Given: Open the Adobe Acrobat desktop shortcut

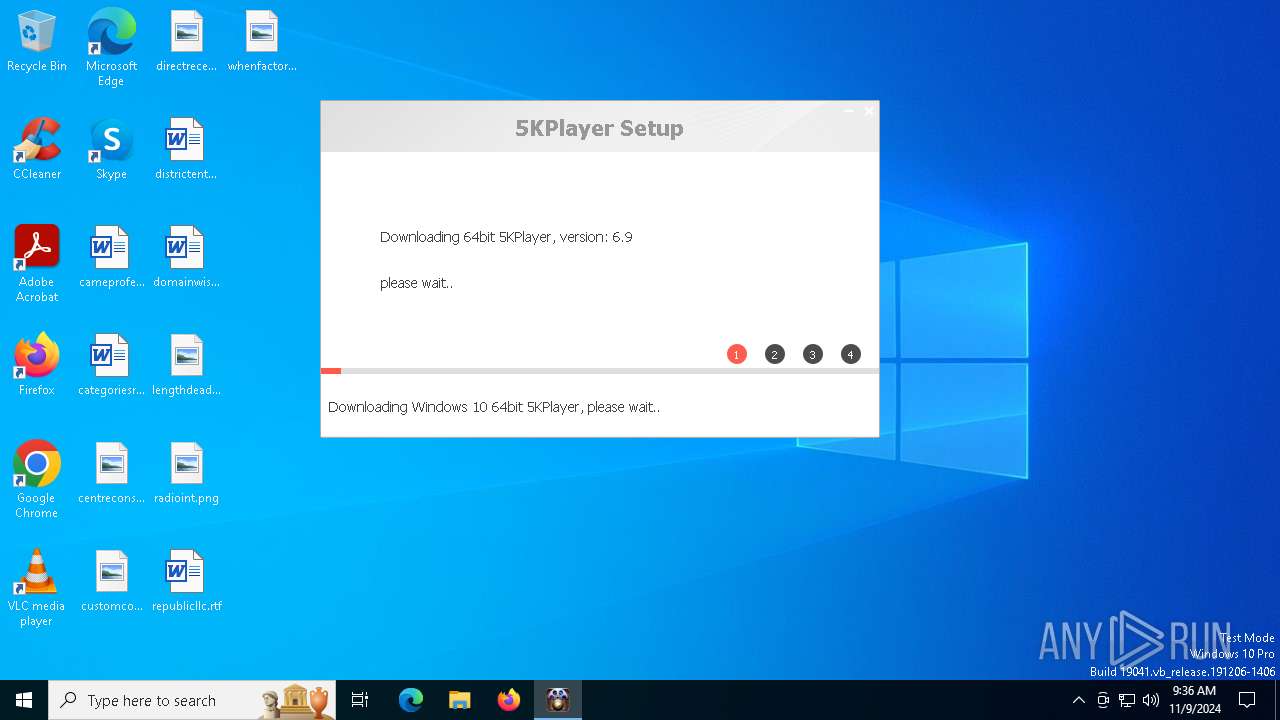Looking at the screenshot, I should (37, 264).
